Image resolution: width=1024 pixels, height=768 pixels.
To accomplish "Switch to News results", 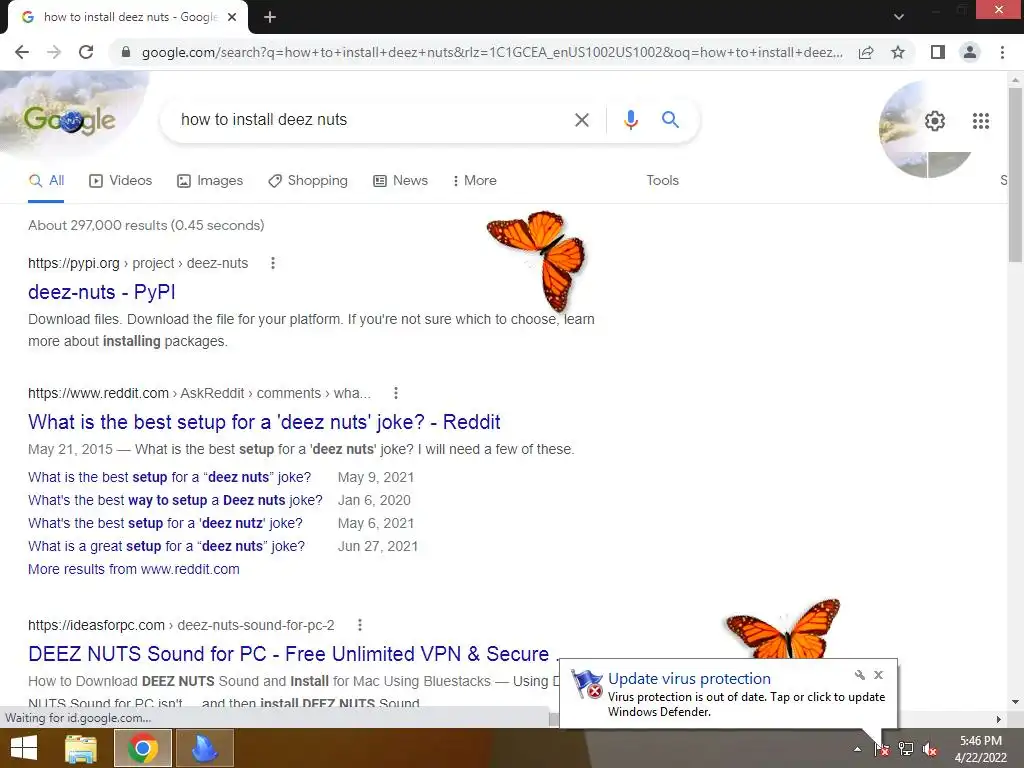I will click(x=400, y=181).
